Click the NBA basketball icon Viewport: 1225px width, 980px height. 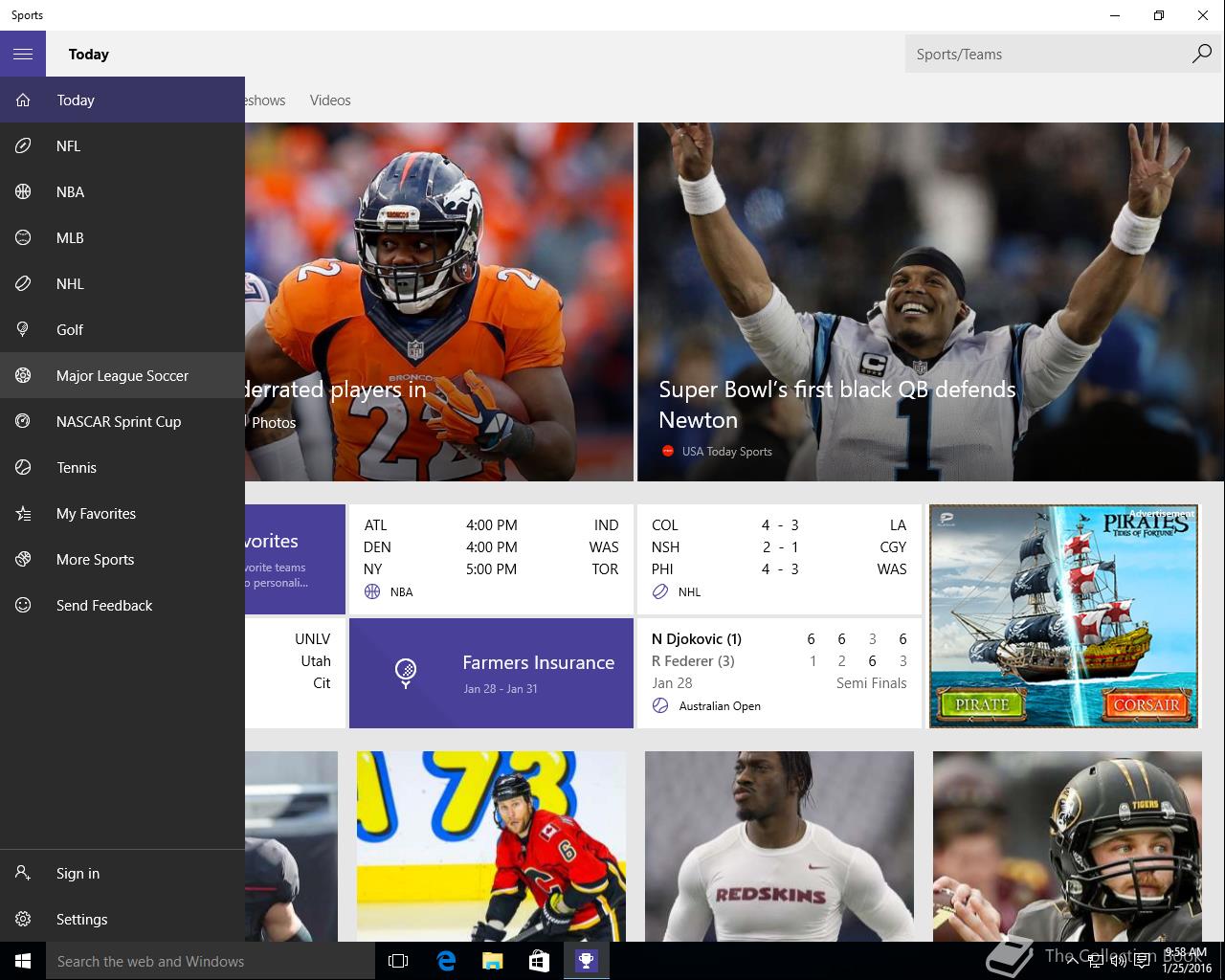23,191
